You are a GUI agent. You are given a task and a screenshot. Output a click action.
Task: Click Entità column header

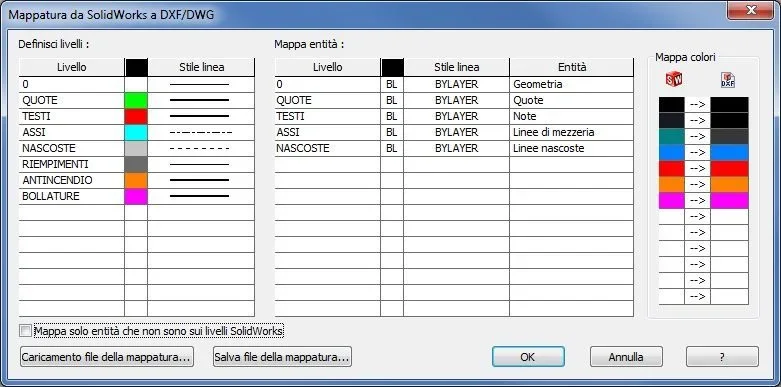click(571, 67)
